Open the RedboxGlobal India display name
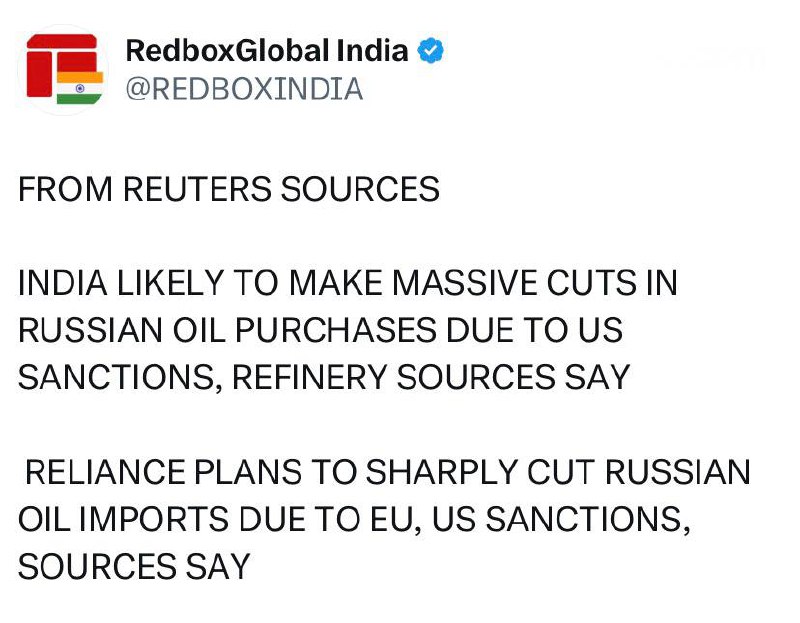Viewport: 800px width, 623px height. point(267,51)
